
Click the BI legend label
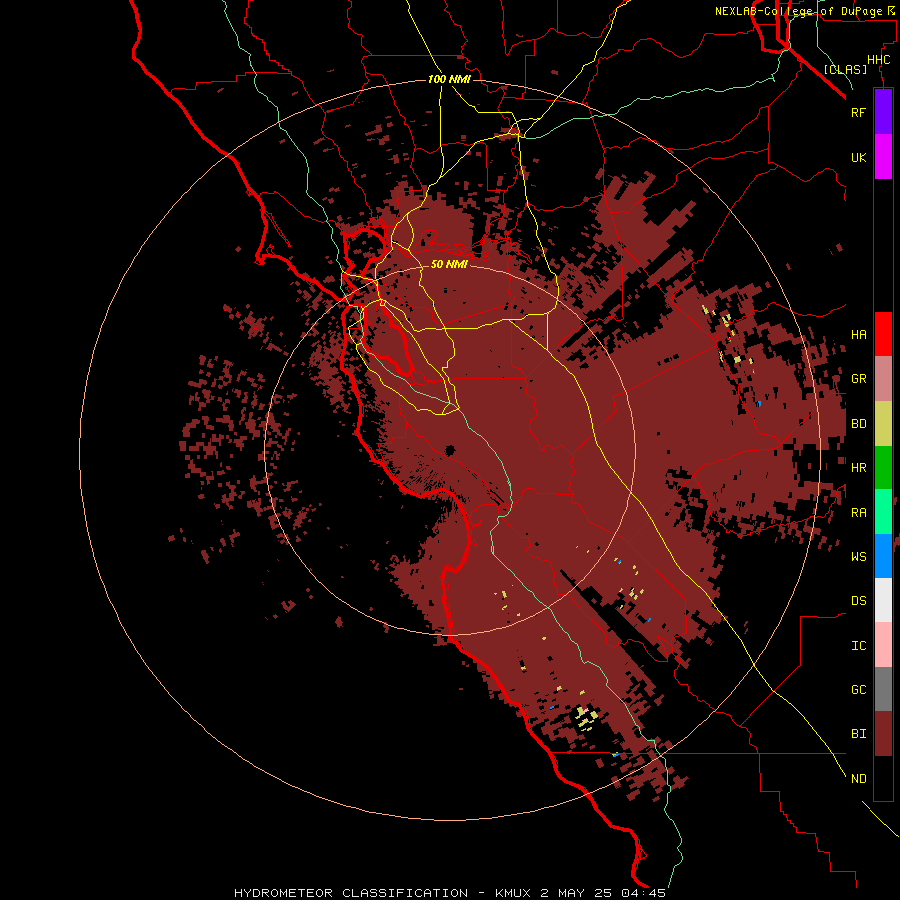coord(858,734)
